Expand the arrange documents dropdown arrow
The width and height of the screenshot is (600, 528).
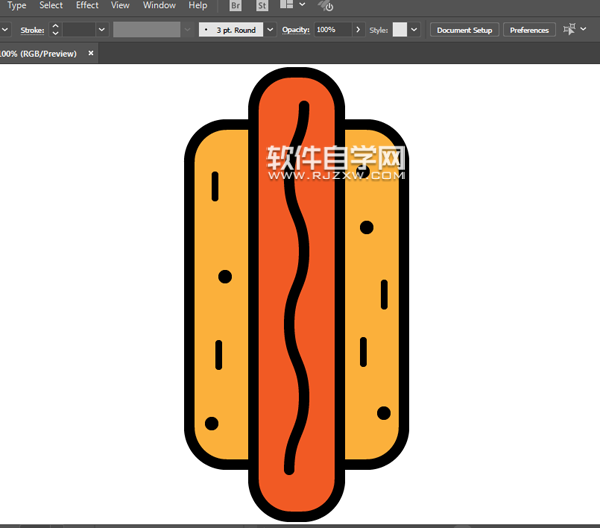pyautogui.click(x=301, y=6)
